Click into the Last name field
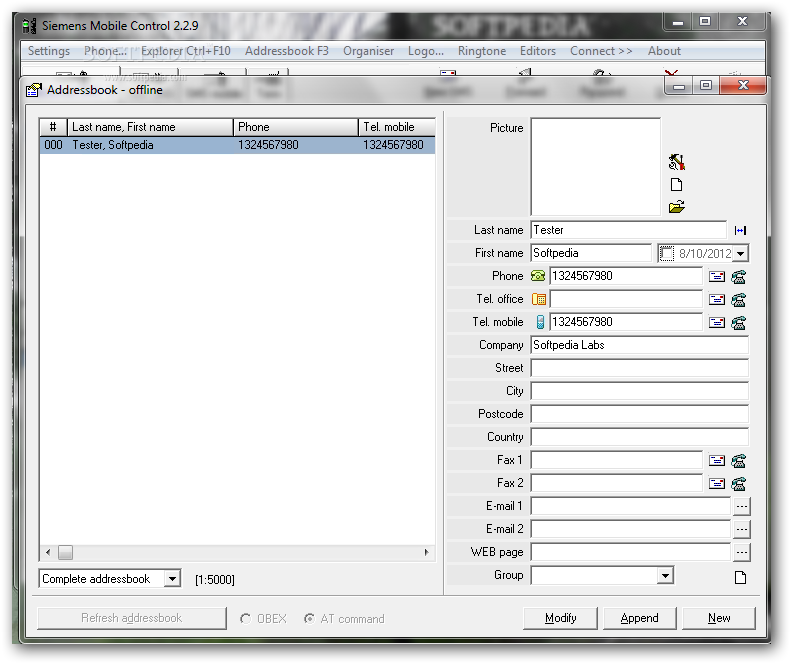 coord(629,230)
